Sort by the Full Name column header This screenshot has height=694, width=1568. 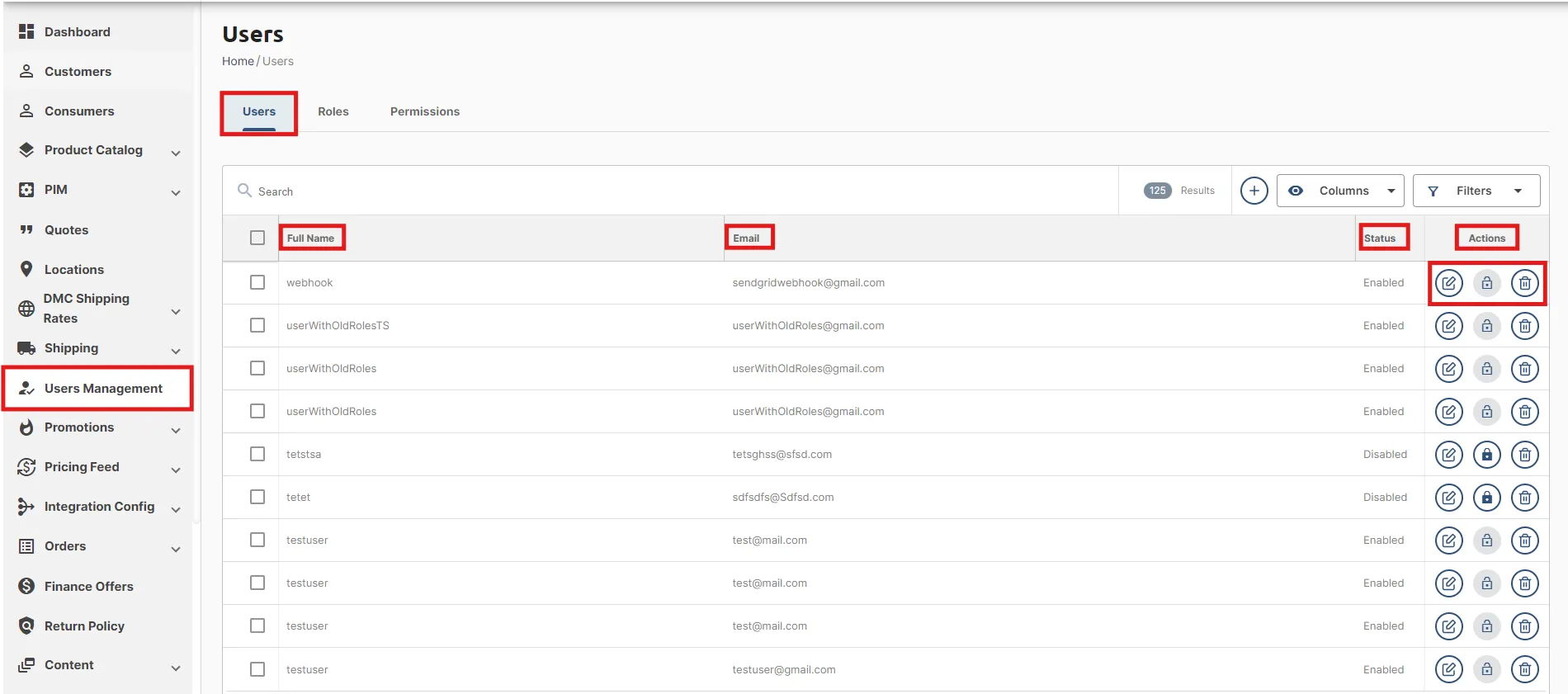coord(310,238)
